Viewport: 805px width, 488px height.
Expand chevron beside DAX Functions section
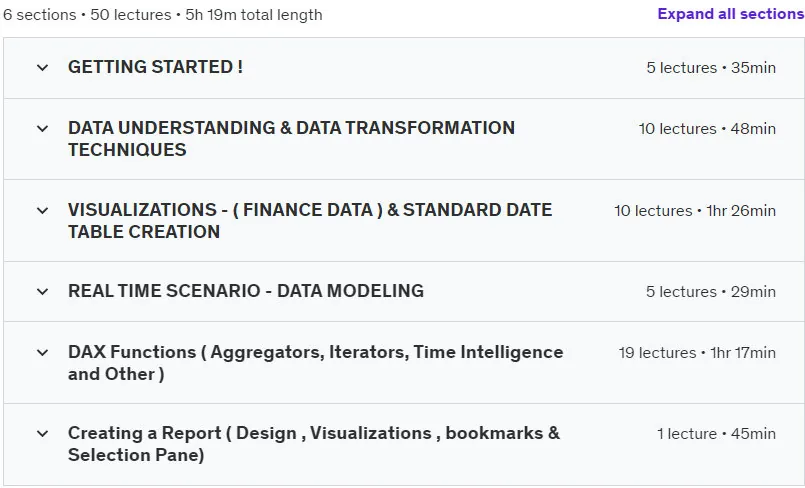pyautogui.click(x=43, y=353)
